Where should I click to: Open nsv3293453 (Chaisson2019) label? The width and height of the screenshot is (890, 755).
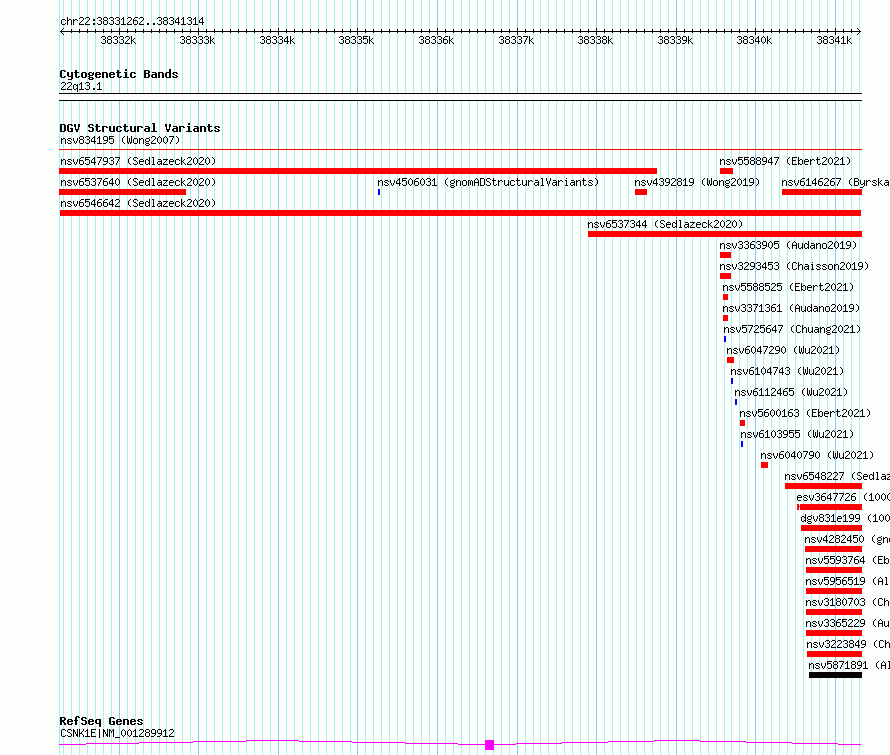(794, 266)
